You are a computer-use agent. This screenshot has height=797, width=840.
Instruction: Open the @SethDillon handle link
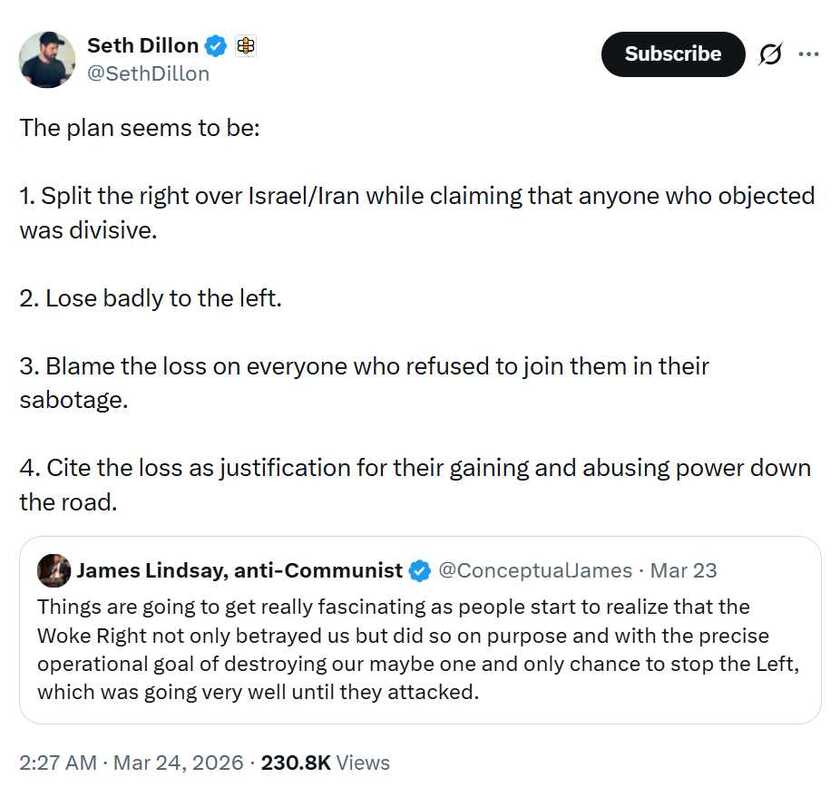[x=148, y=73]
